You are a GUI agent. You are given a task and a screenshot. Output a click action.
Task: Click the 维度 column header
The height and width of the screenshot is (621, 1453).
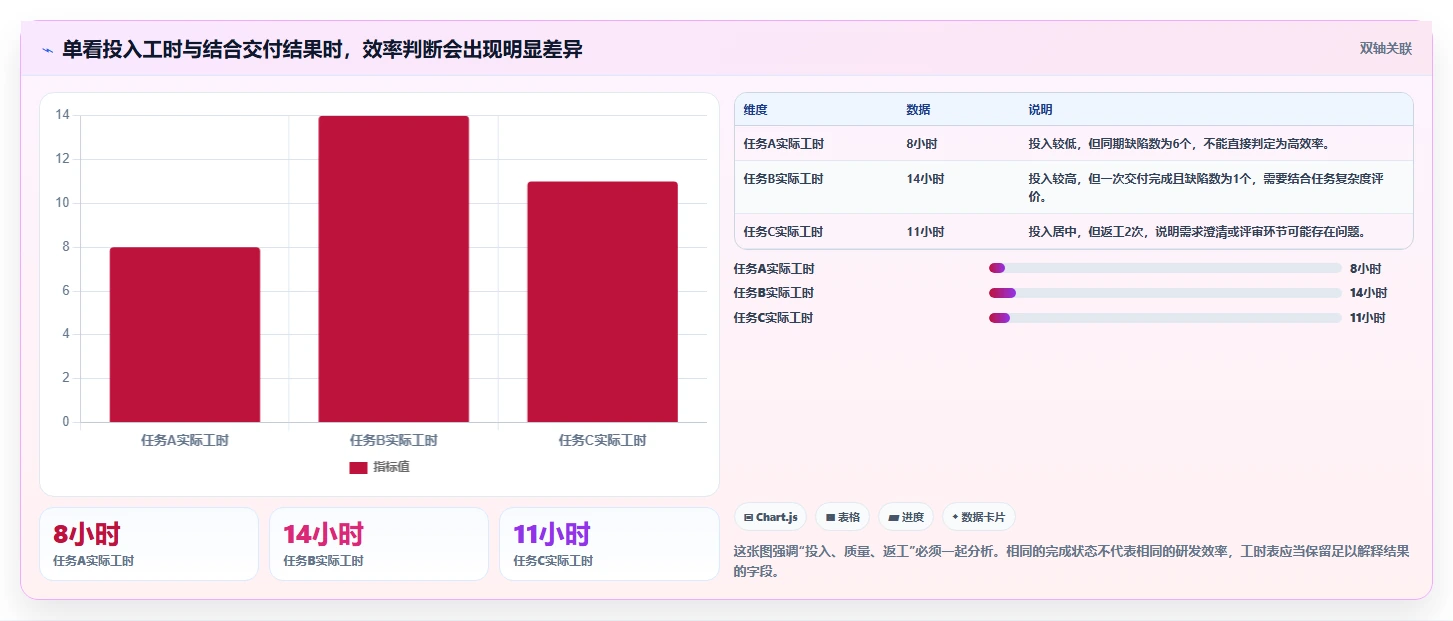click(x=756, y=110)
